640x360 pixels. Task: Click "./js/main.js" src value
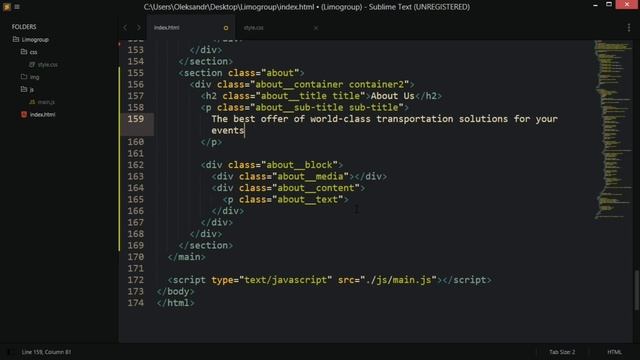click(x=398, y=280)
